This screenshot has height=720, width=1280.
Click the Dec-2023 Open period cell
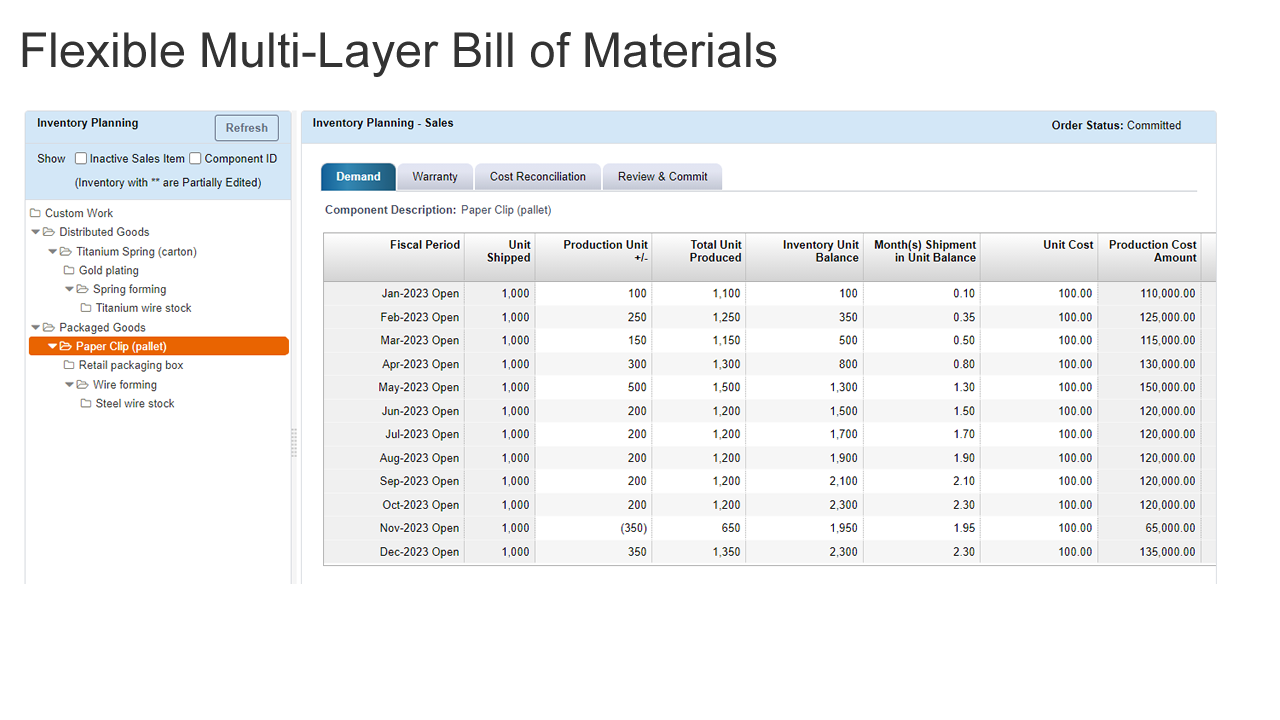394,552
